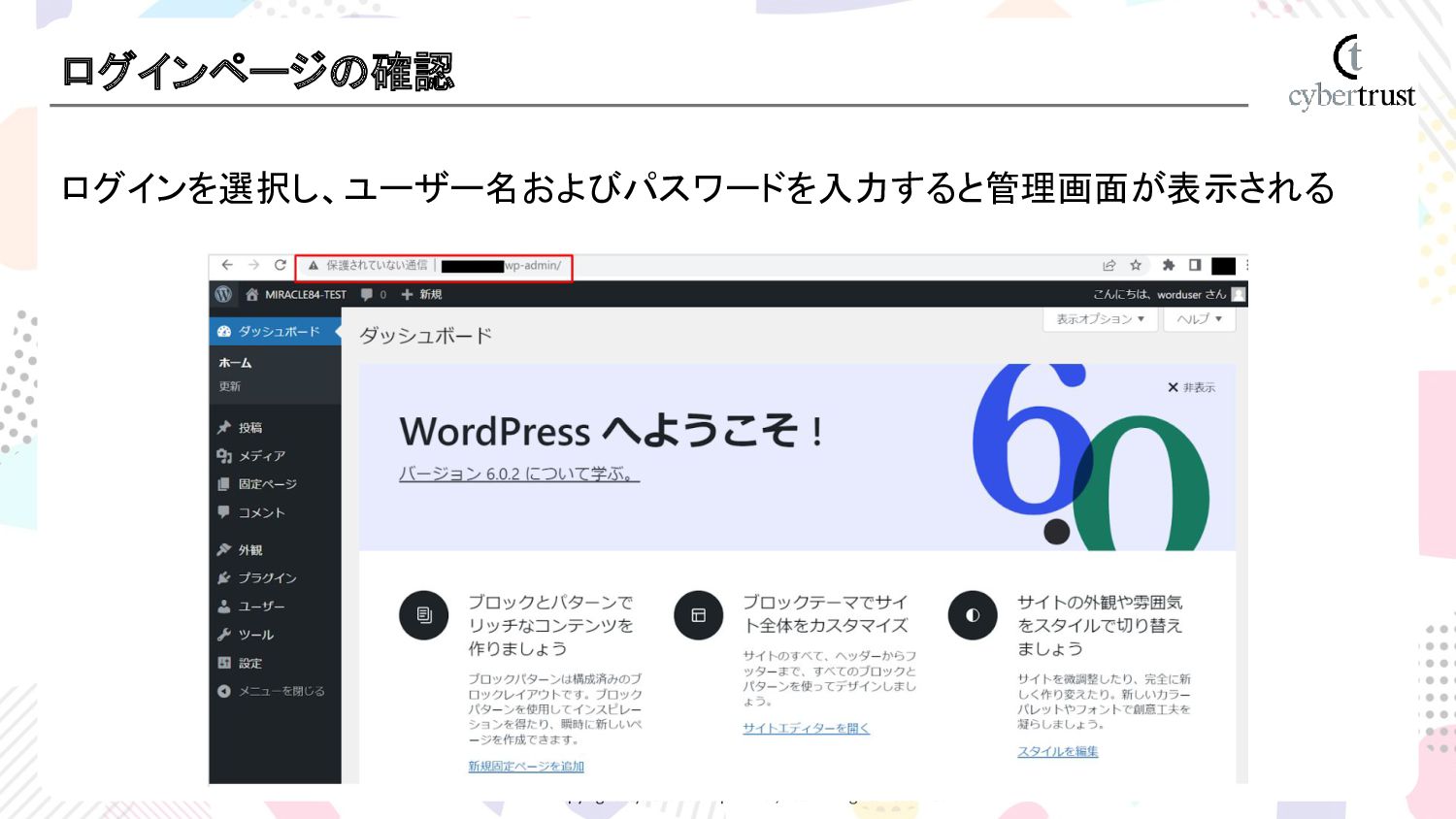Open the 更新 submenu item
The width and height of the screenshot is (1456, 819).
[x=229, y=386]
